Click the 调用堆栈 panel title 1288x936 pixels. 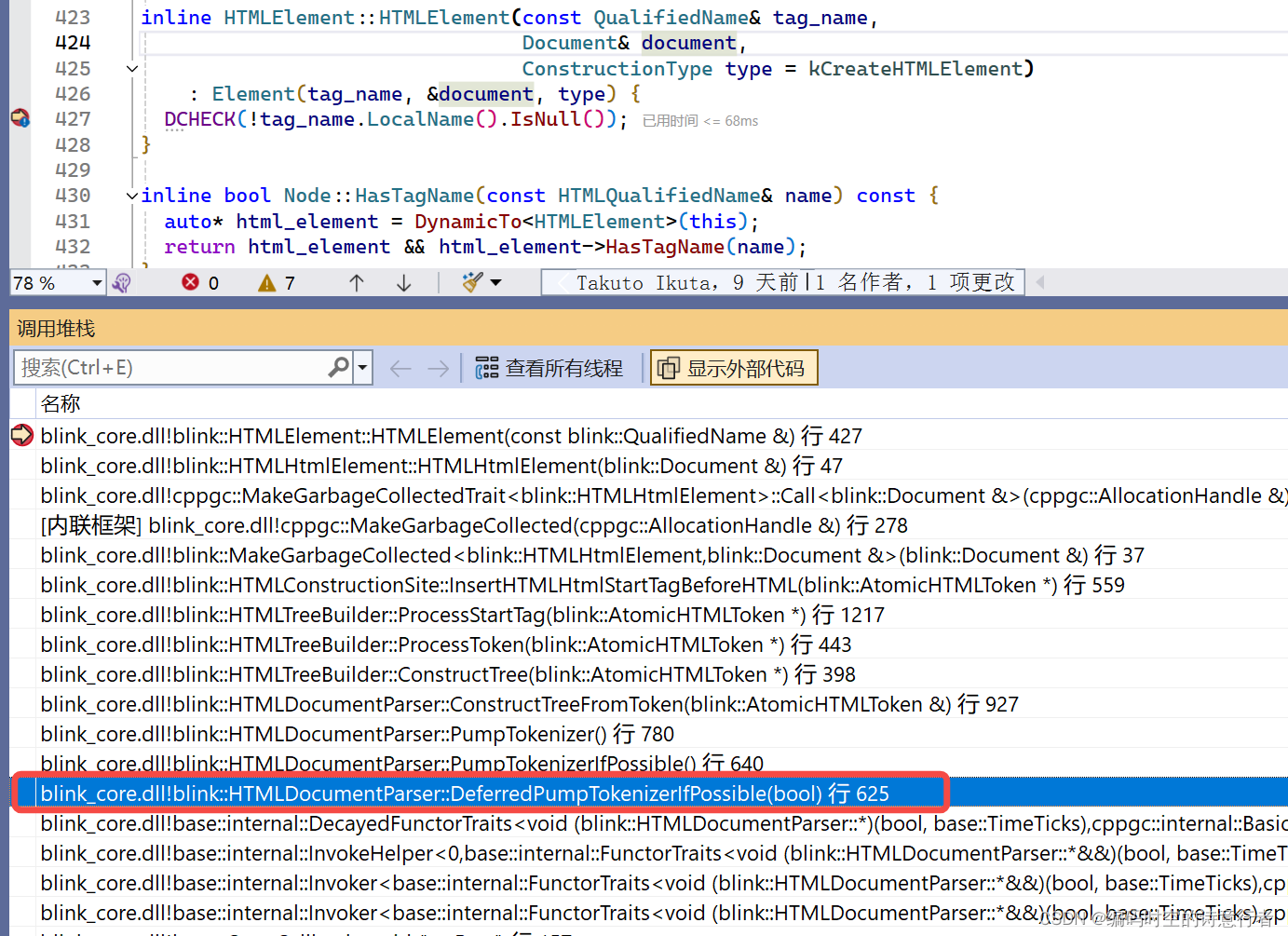[56, 329]
